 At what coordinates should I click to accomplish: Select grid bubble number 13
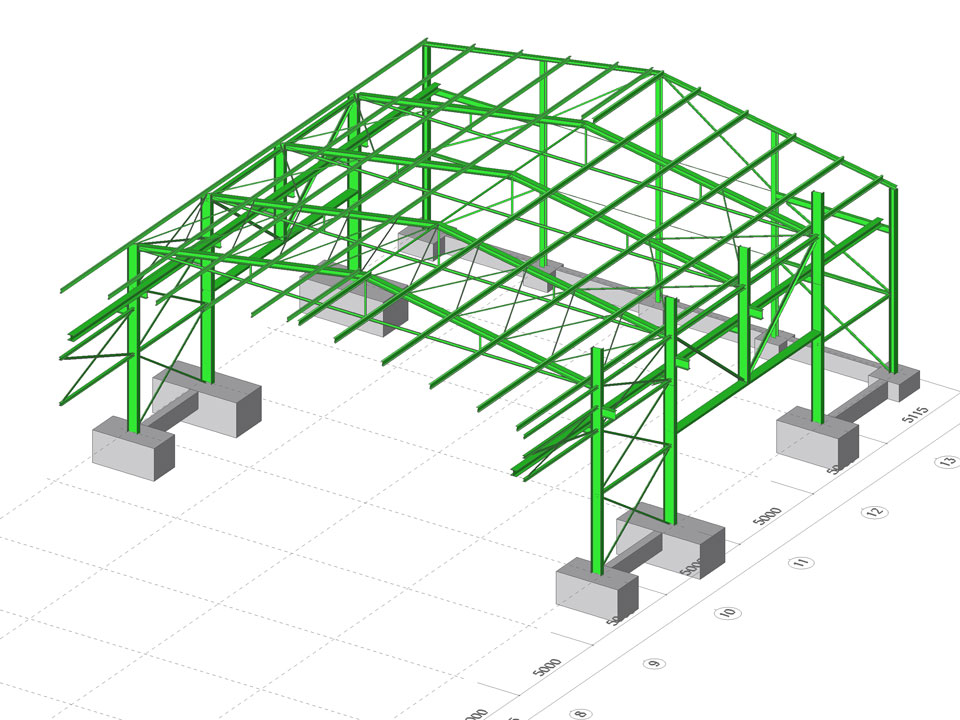(943, 463)
